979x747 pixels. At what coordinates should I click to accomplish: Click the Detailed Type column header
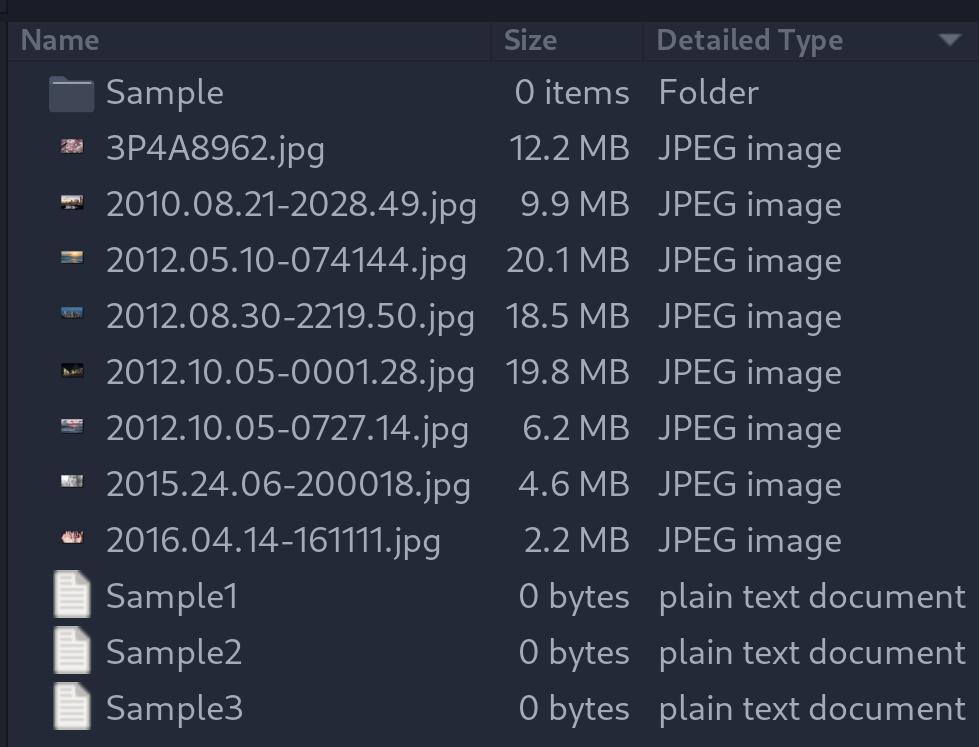point(749,40)
